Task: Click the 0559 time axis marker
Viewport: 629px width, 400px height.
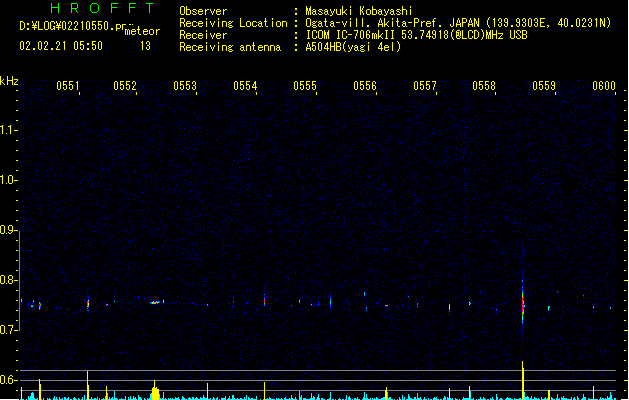Action: [x=544, y=85]
